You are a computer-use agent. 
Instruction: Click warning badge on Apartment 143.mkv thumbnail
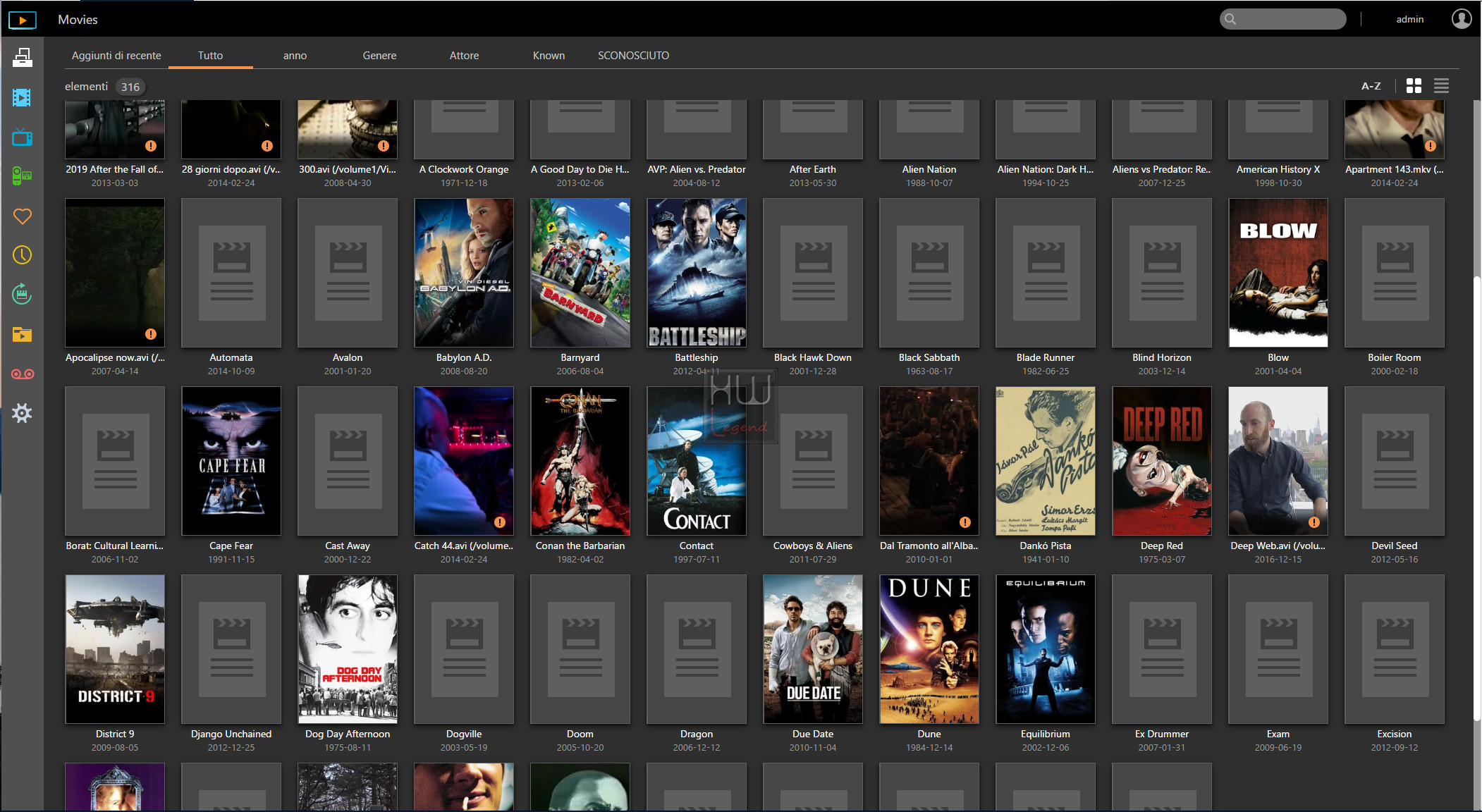point(1431,146)
